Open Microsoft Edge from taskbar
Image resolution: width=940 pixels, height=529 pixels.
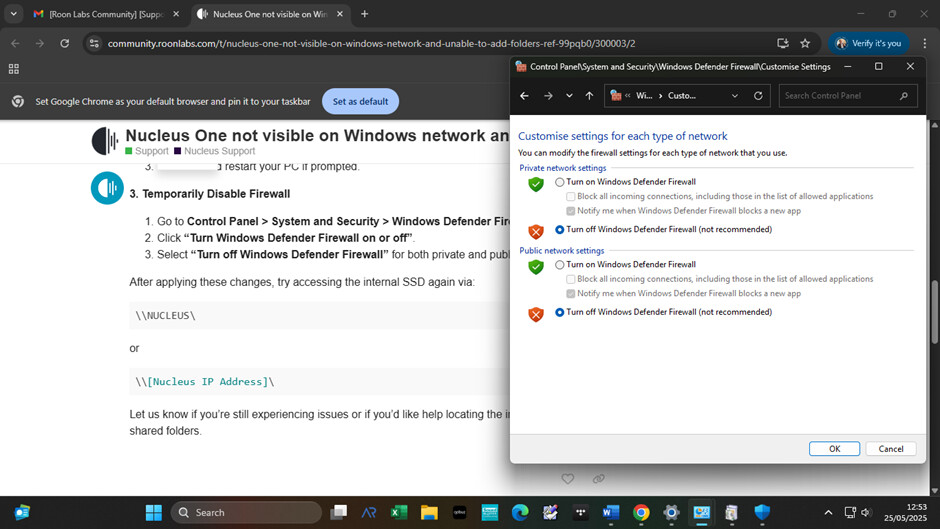point(520,513)
